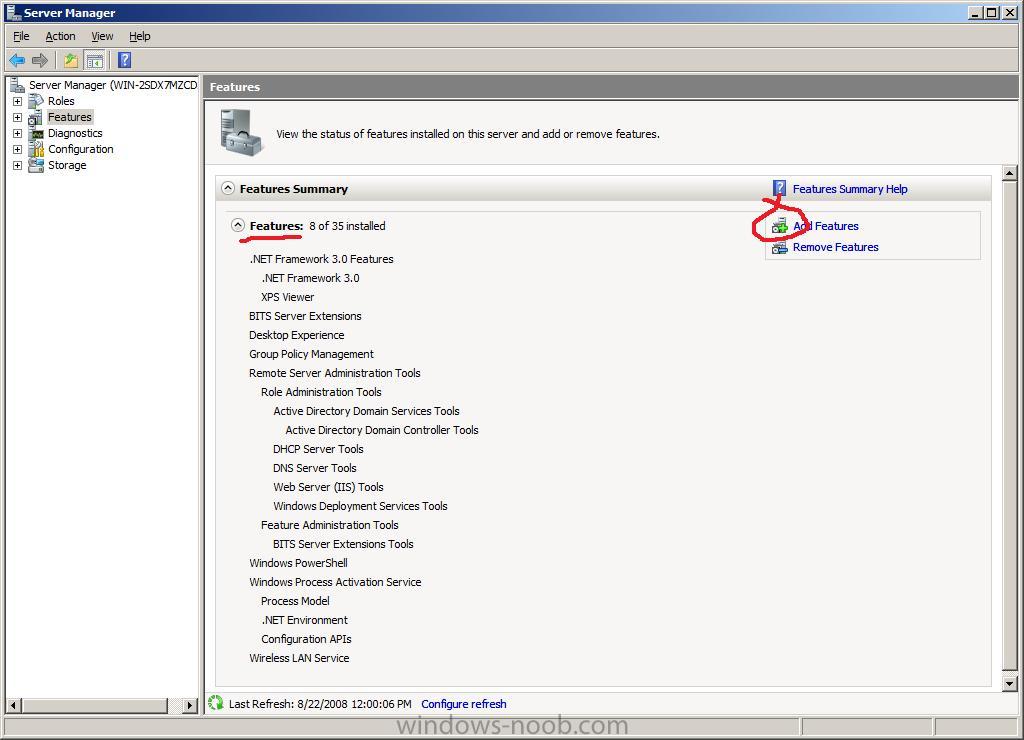1024x740 pixels.
Task: Expand the Configuration tree node
Action: (x=18, y=150)
